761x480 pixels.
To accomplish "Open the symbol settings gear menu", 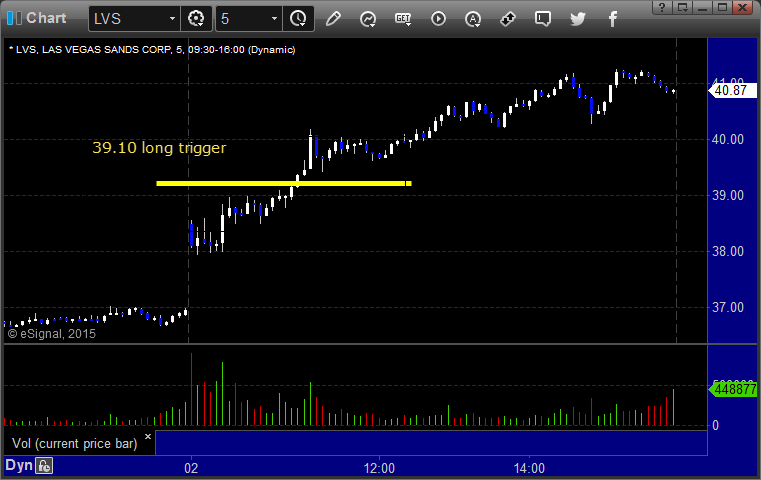I will coord(196,19).
